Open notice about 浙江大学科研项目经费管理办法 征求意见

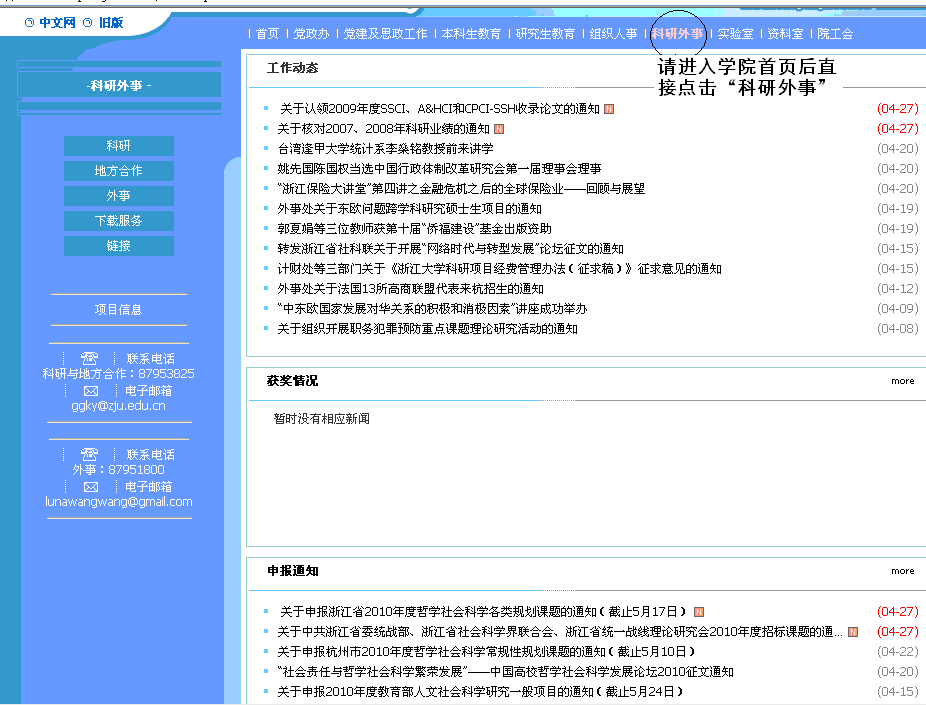pyautogui.click(x=500, y=269)
